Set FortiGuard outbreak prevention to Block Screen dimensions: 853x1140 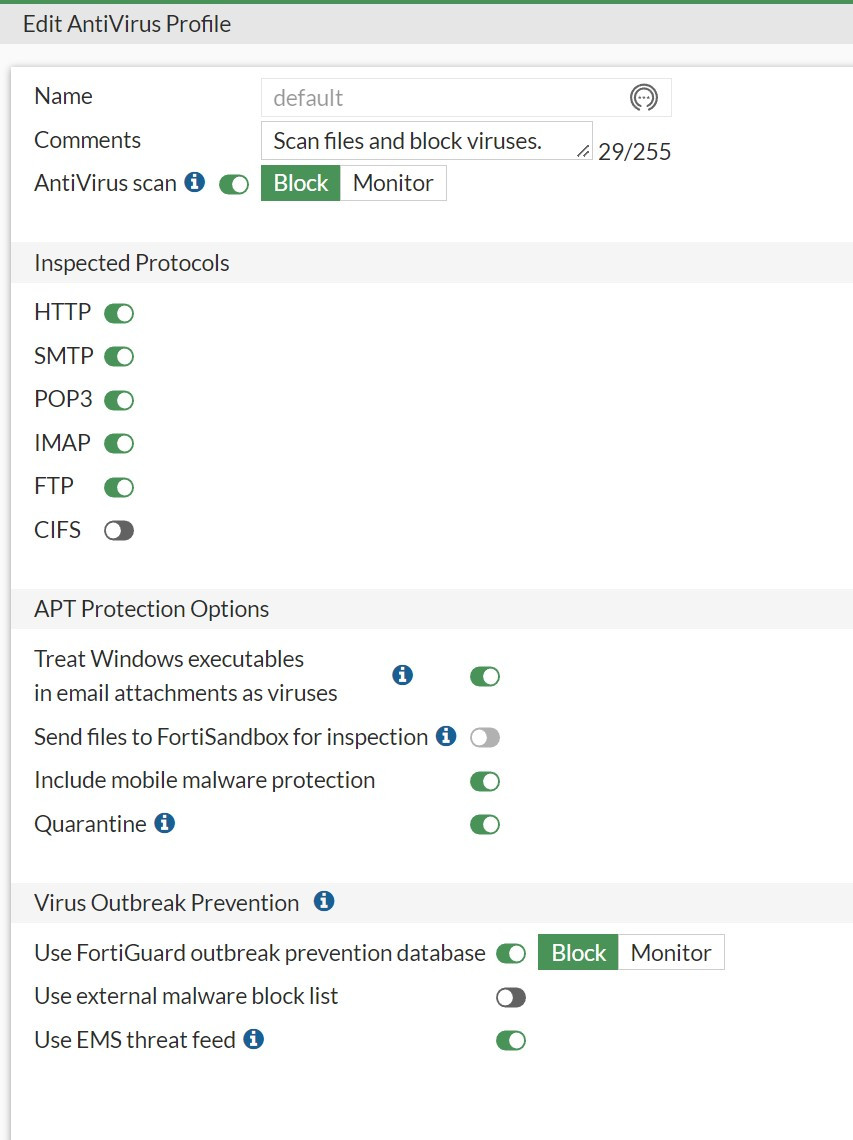point(579,953)
